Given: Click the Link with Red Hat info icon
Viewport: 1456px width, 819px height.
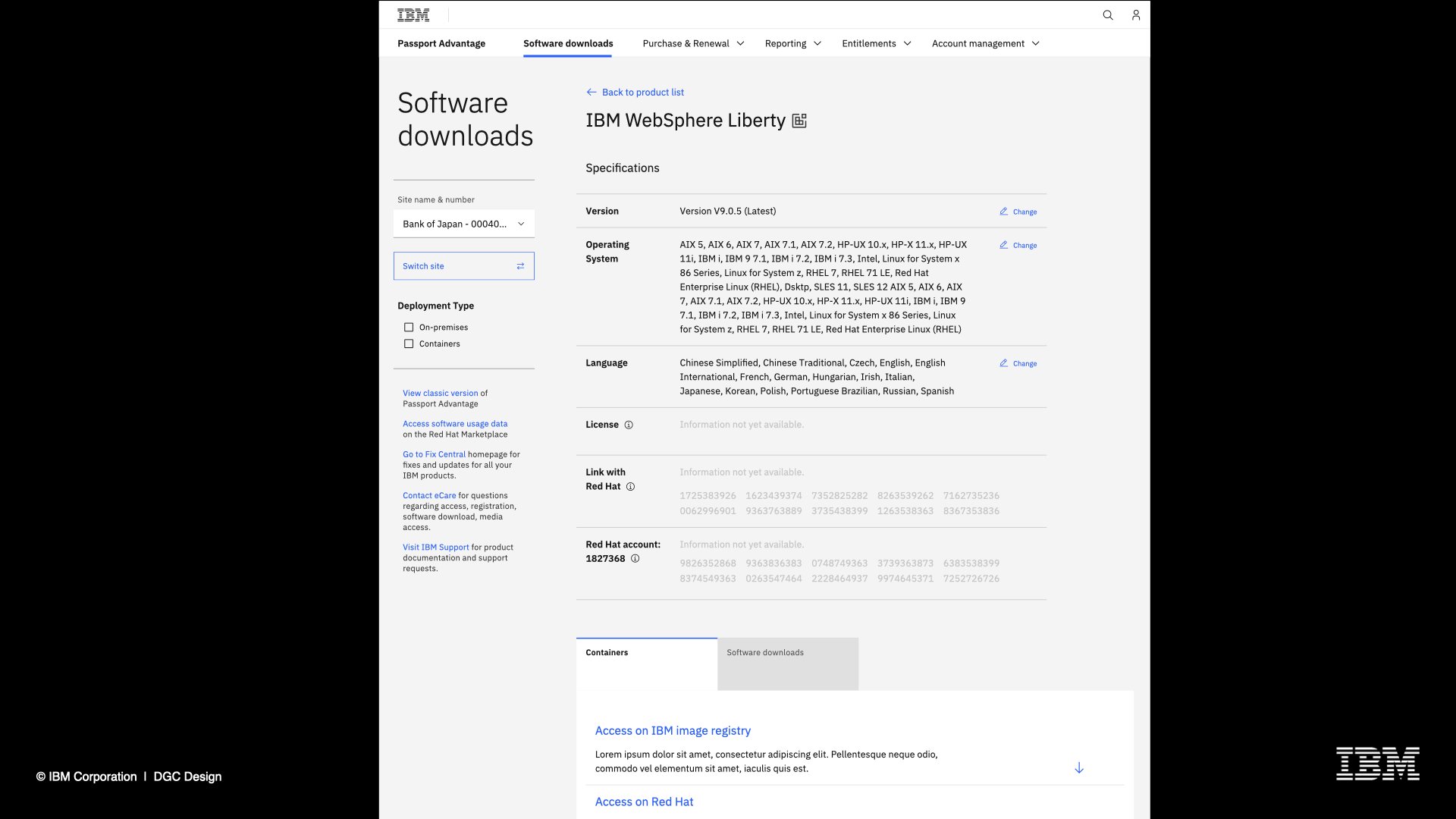Looking at the screenshot, I should [630, 487].
